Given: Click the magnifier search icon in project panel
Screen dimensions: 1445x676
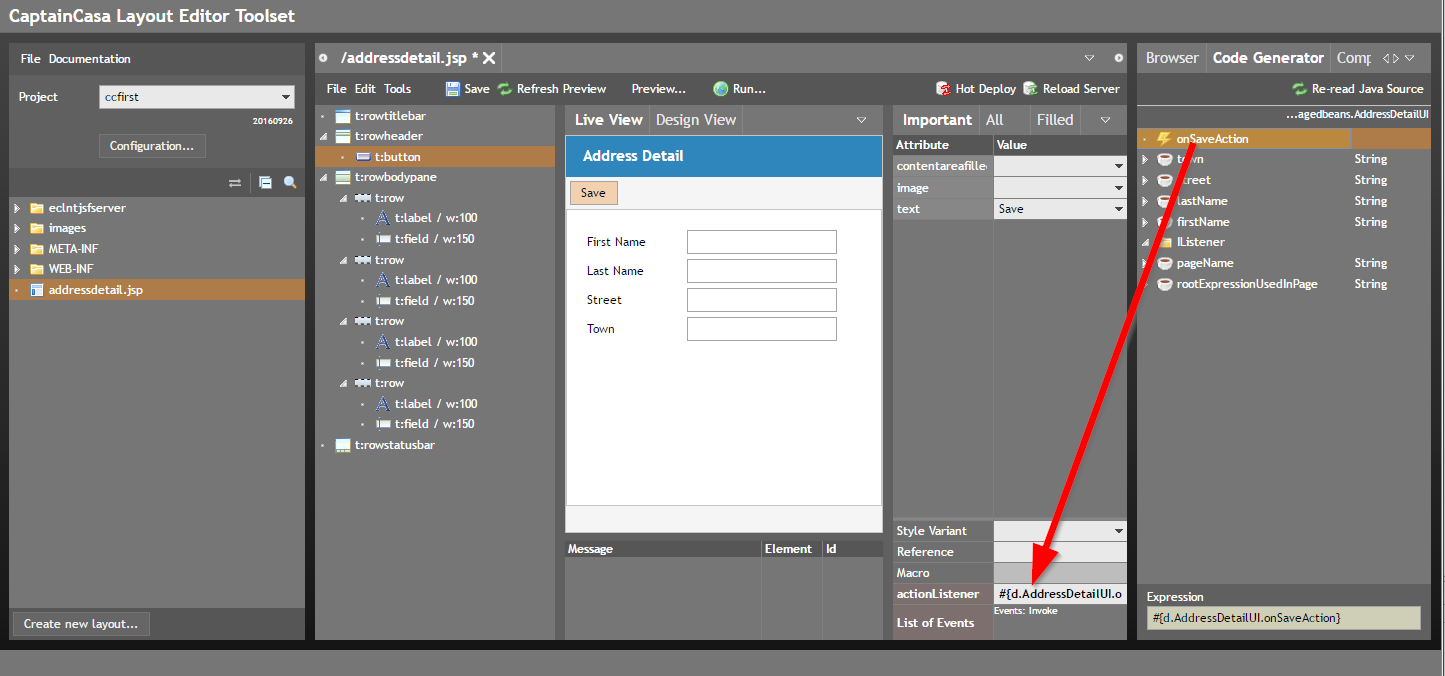Looking at the screenshot, I should [290, 183].
